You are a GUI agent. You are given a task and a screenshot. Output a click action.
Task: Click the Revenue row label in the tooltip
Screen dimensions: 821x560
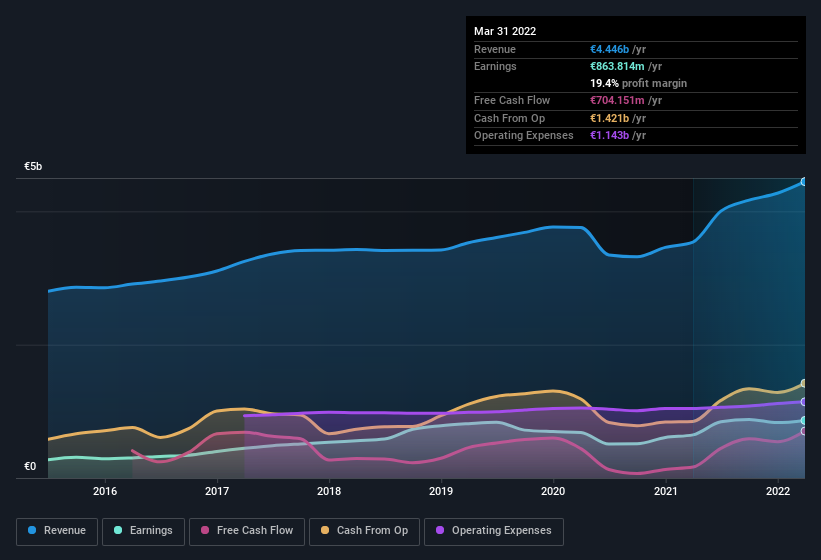point(495,49)
